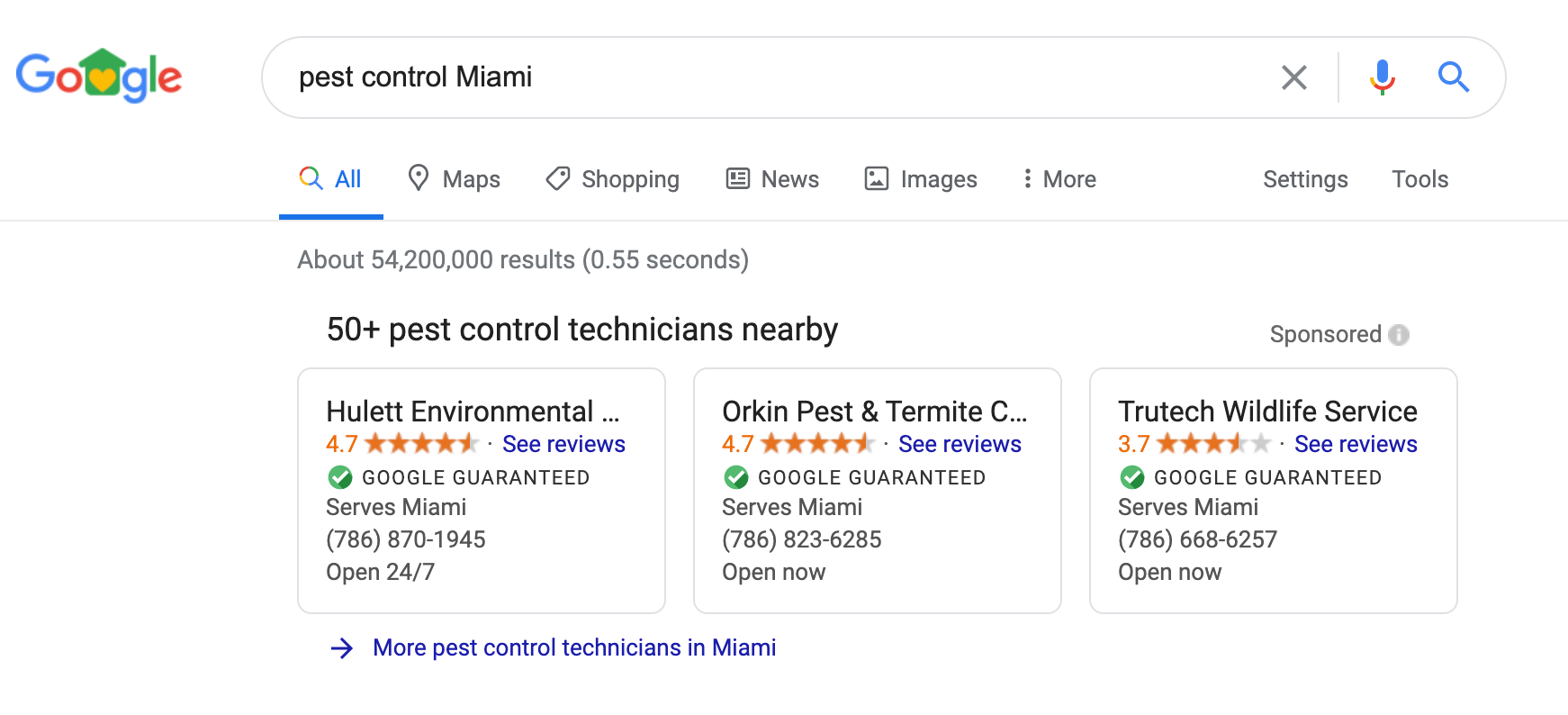Click arrow icon beside More pest control technicians
The width and height of the screenshot is (1568, 715).
coord(342,648)
